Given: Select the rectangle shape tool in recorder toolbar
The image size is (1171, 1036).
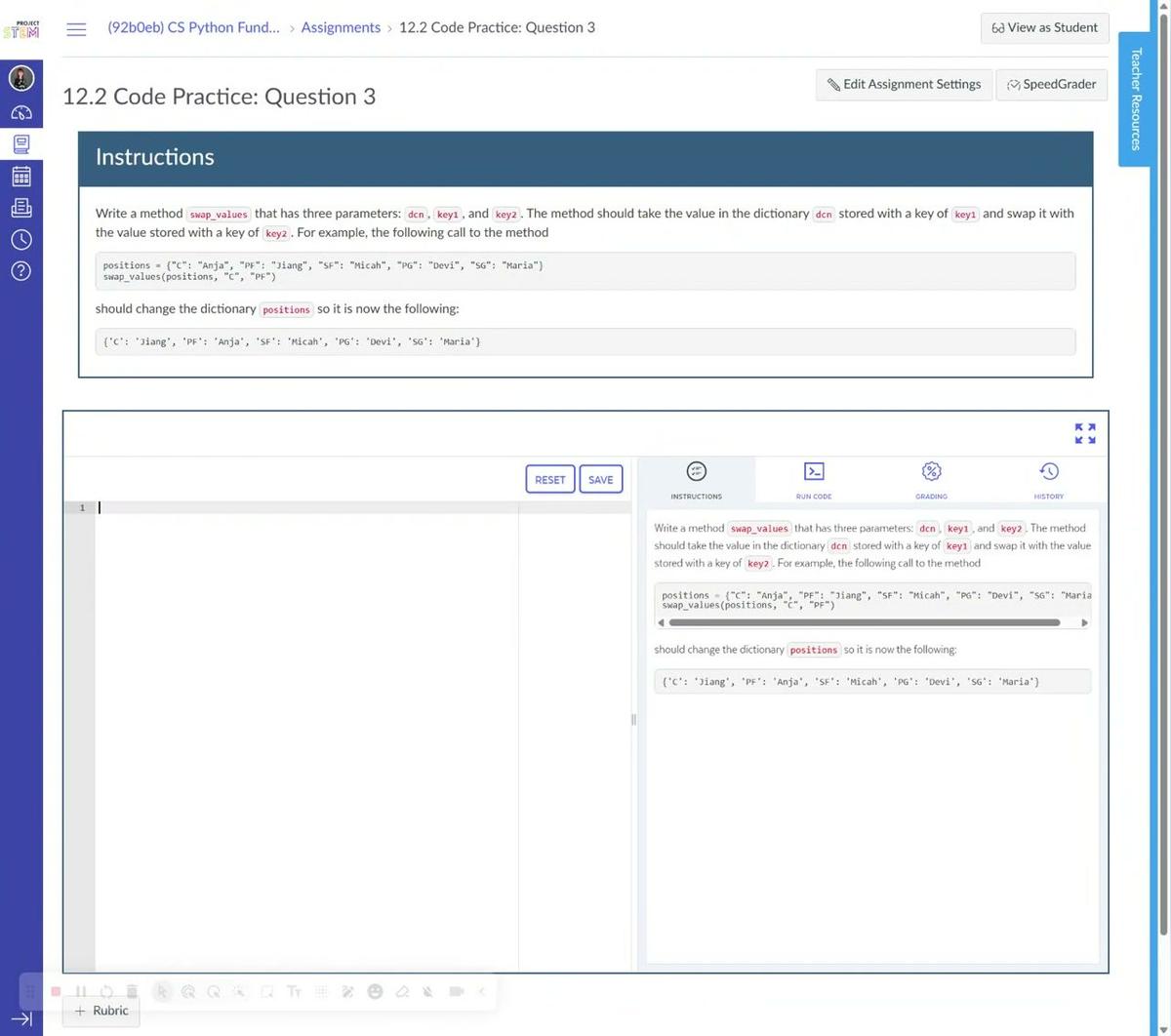Looking at the screenshot, I should pyautogui.click(x=266, y=992).
